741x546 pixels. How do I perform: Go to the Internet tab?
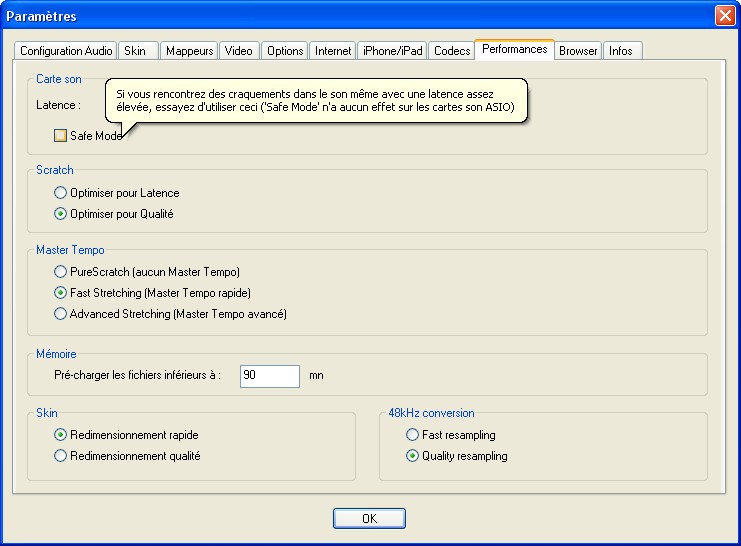click(333, 51)
